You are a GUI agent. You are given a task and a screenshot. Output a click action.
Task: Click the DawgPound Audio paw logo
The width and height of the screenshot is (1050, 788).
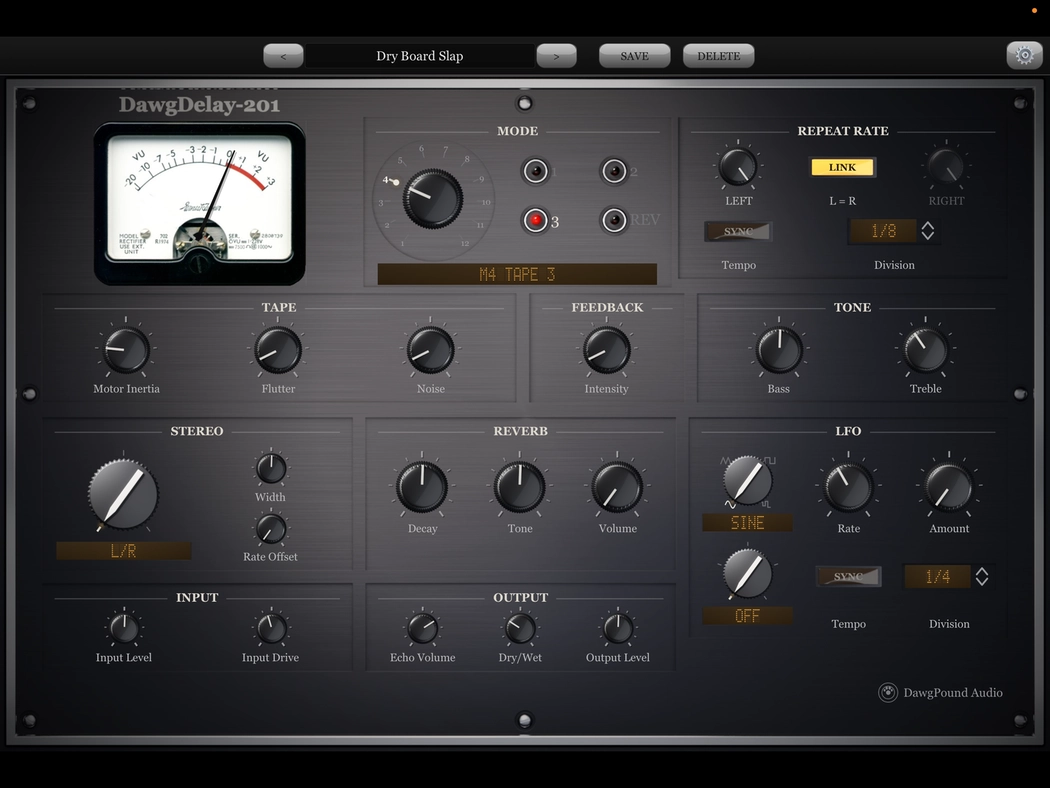(888, 692)
